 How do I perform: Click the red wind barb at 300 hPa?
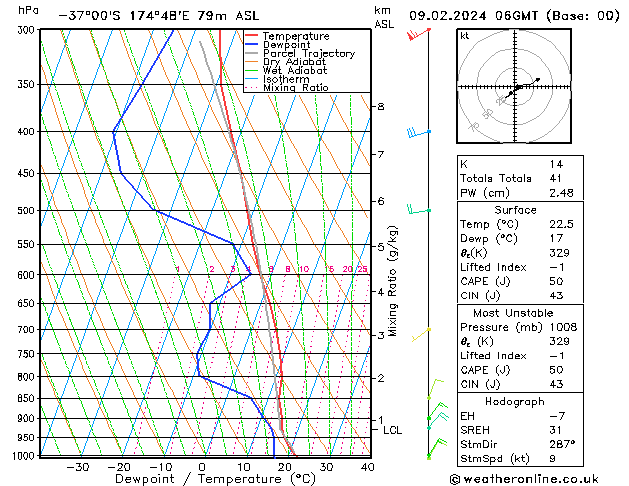419,34
